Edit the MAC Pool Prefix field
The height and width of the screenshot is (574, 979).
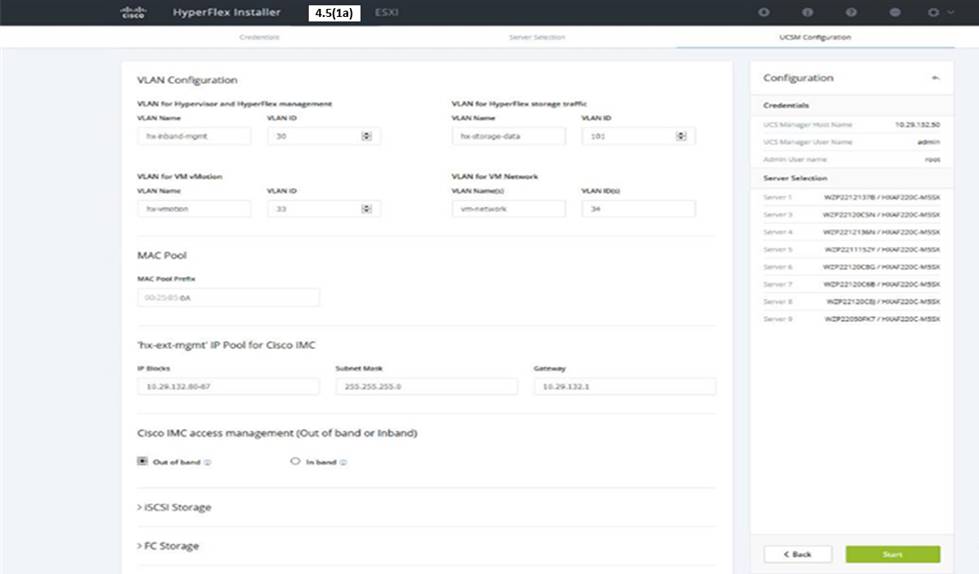point(229,297)
